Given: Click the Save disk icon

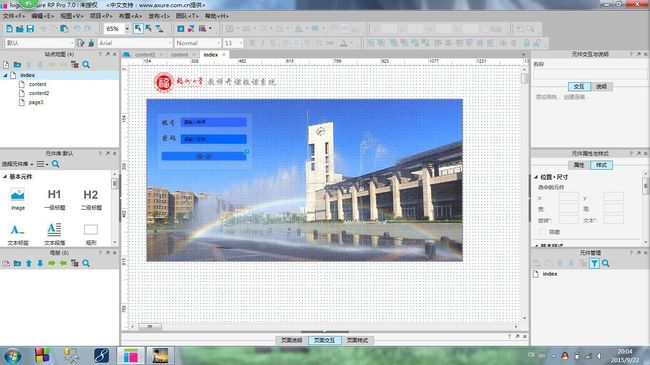Looking at the screenshot, I should [x=30, y=29].
